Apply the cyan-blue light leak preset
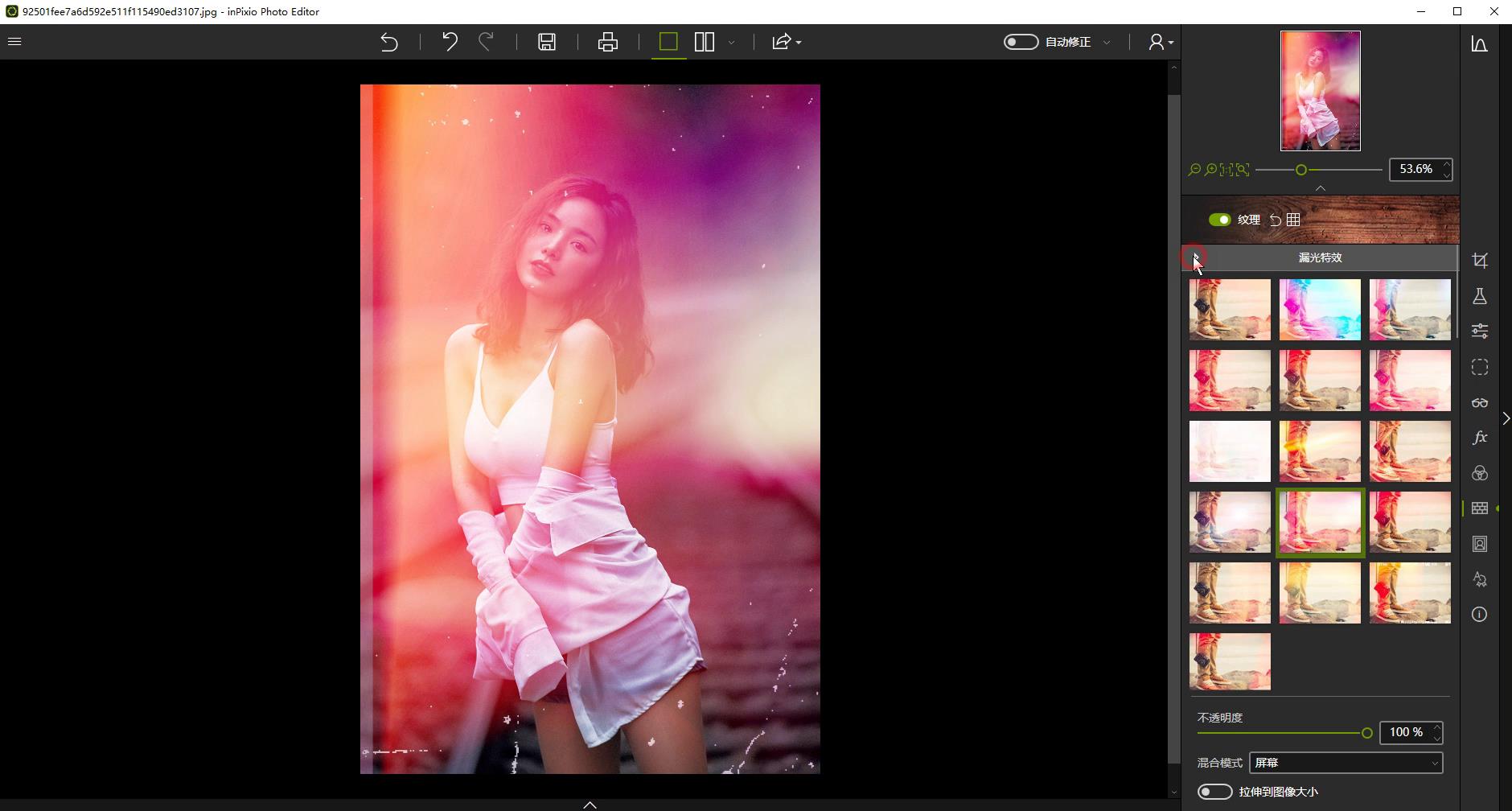Screen dimensions: 1512x811 [1321, 310]
